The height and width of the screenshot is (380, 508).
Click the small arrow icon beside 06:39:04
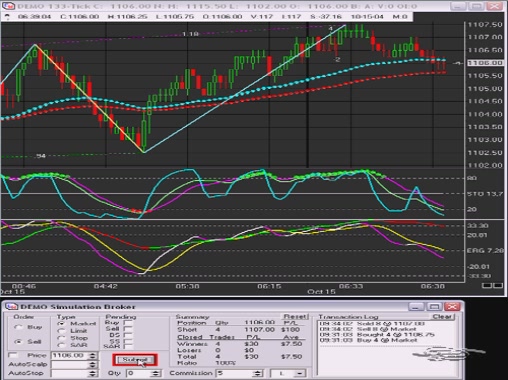(7, 17)
